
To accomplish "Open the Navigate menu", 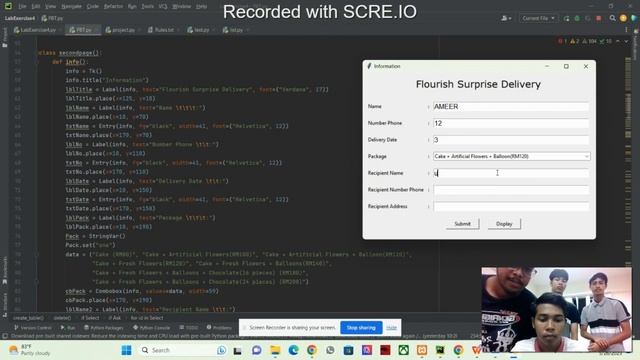I will 71,6.
